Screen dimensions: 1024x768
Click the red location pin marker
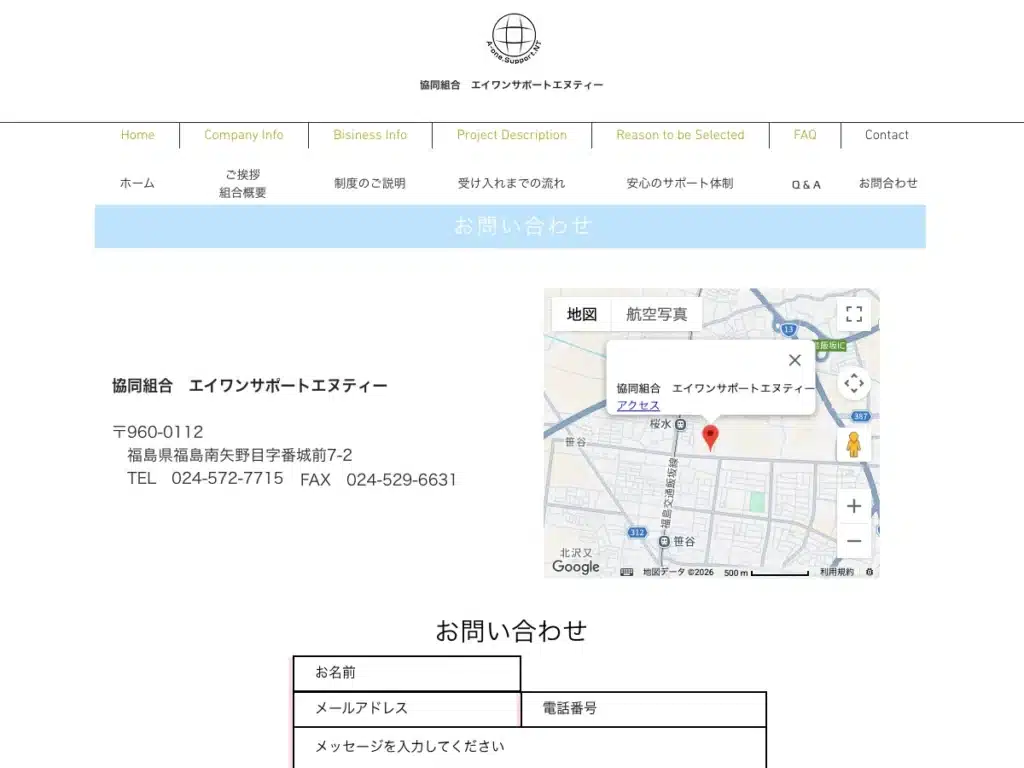(711, 436)
